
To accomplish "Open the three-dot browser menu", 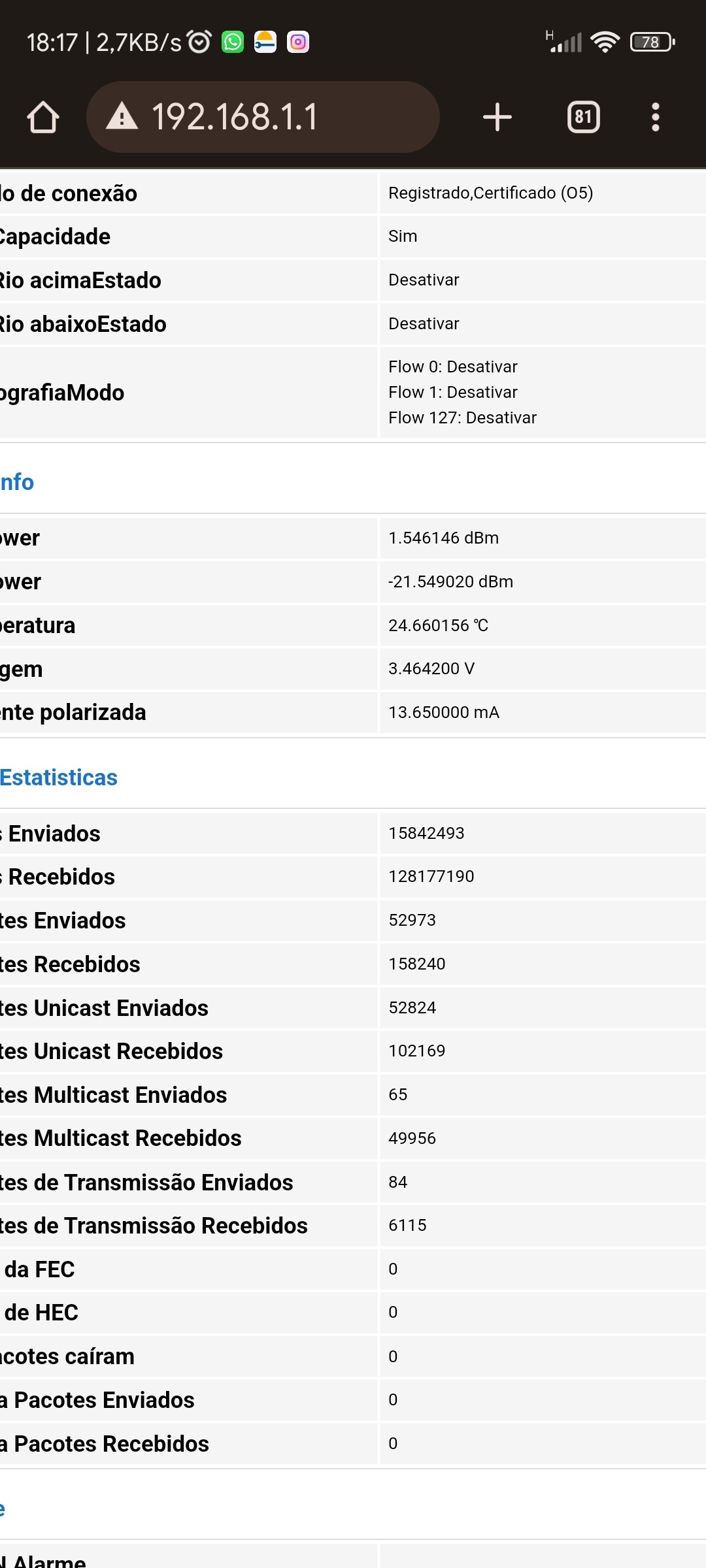I will coord(655,118).
